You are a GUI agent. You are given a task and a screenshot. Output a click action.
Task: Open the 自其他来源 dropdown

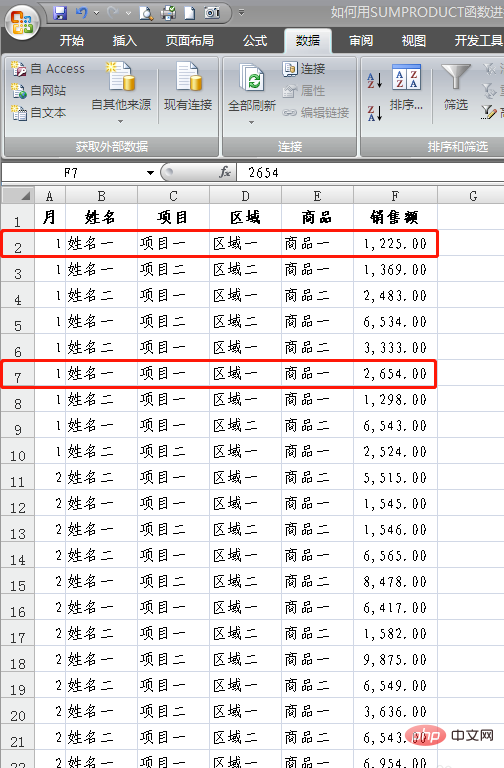tap(121, 93)
